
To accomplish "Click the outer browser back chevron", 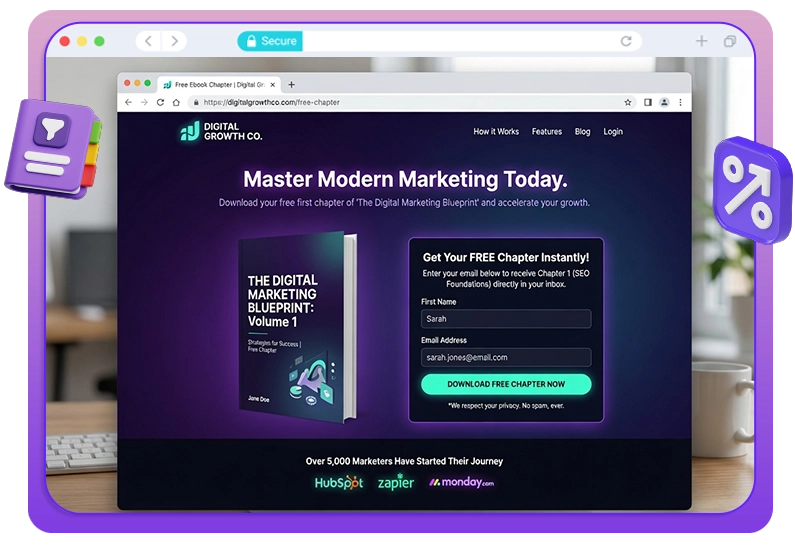I will 149,41.
